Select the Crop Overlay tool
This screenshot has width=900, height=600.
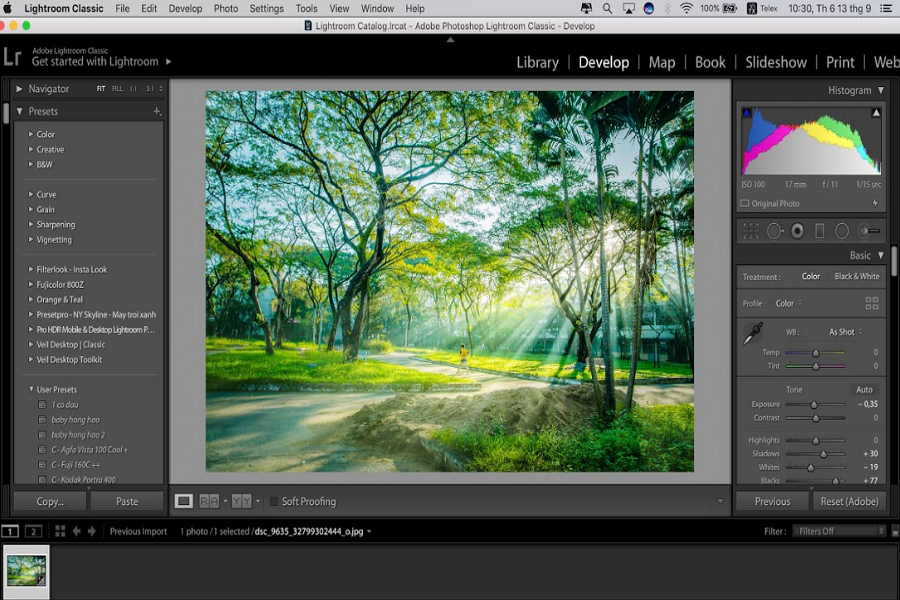point(751,231)
